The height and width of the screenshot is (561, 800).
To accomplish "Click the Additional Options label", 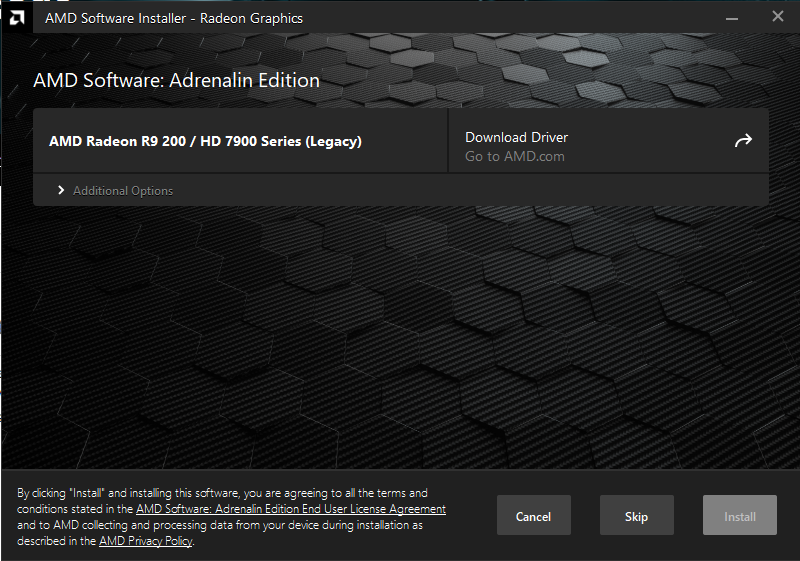I will [x=123, y=191].
